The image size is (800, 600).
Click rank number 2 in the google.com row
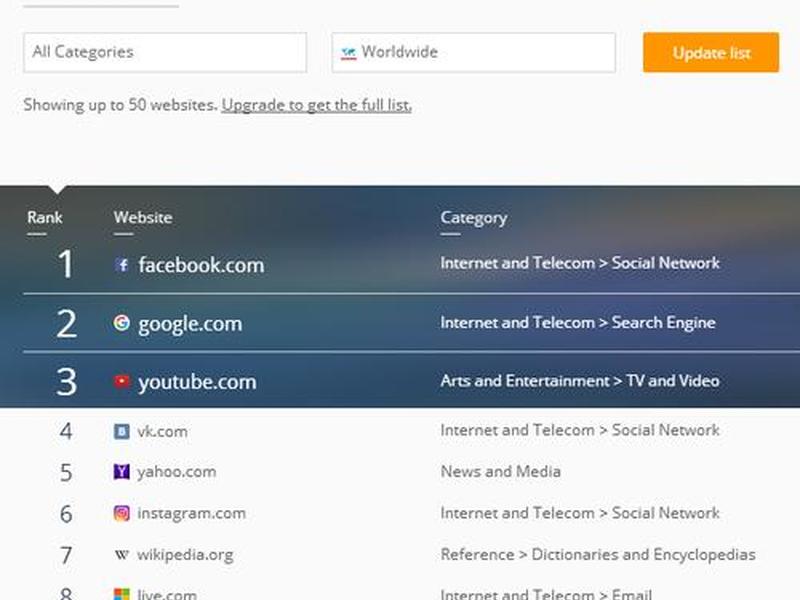tap(66, 323)
